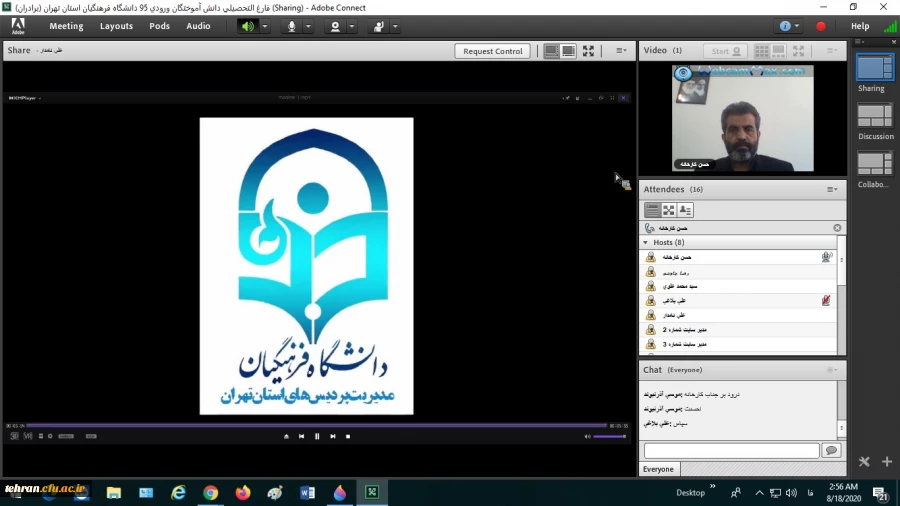Open the Layouts menu
900x506 pixels.
click(116, 26)
